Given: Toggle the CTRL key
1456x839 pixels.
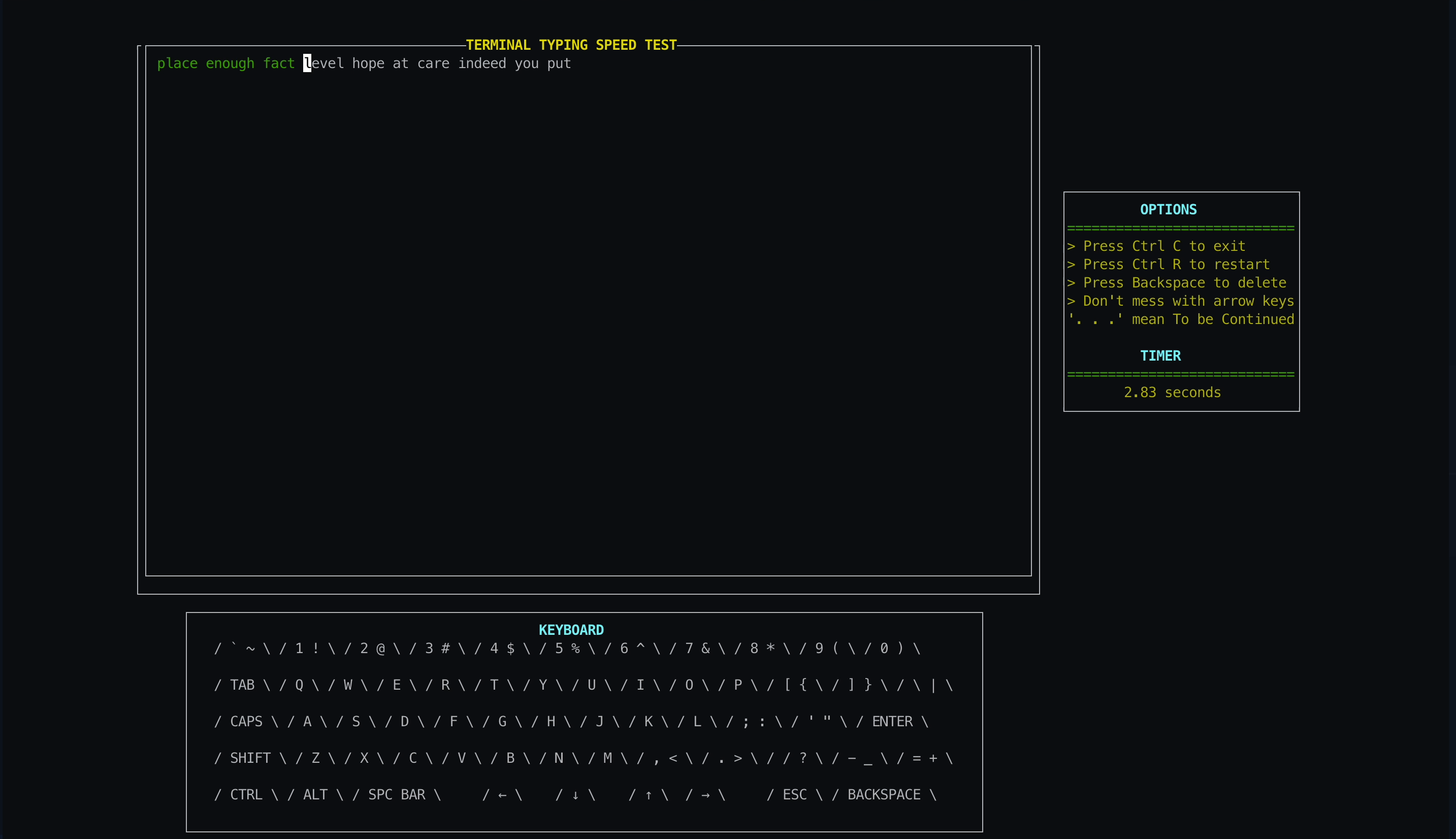Looking at the screenshot, I should 246,794.
